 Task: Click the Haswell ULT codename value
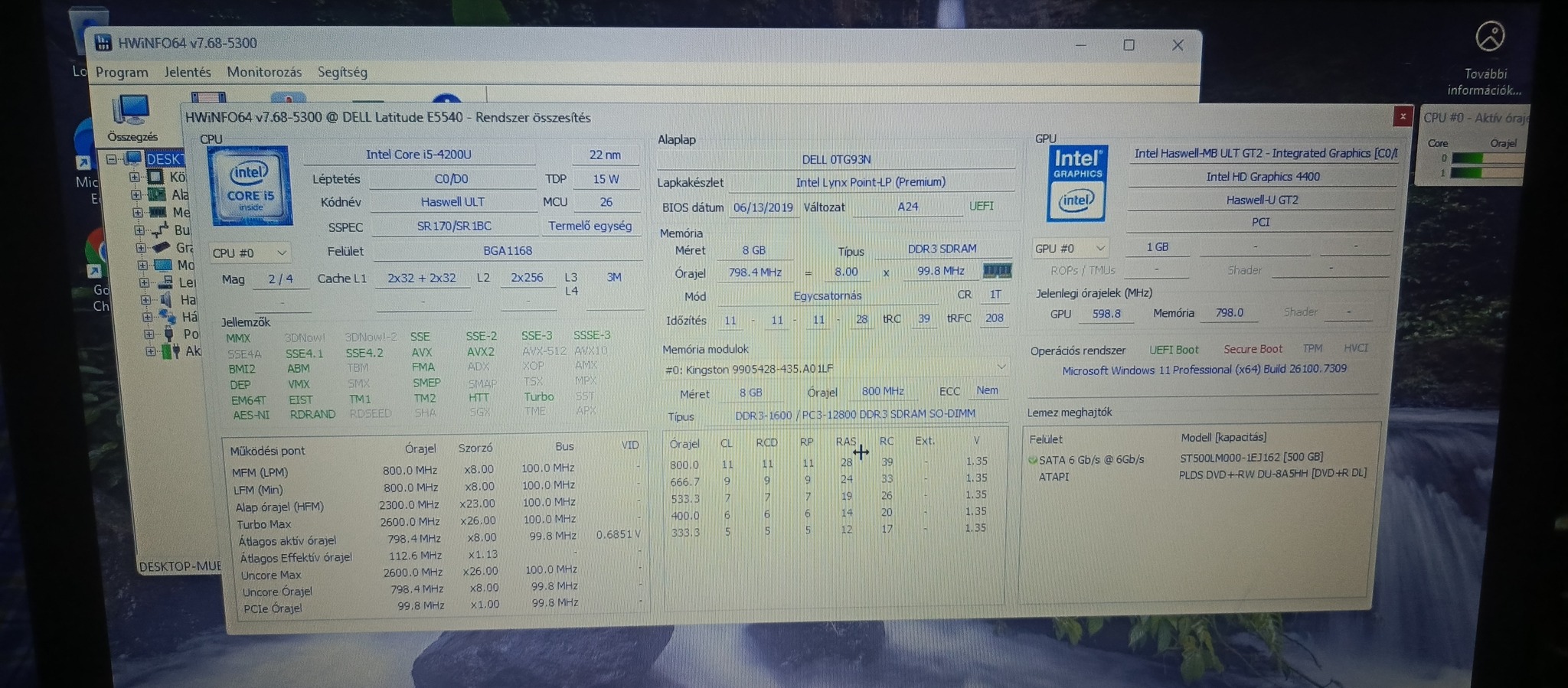click(452, 202)
